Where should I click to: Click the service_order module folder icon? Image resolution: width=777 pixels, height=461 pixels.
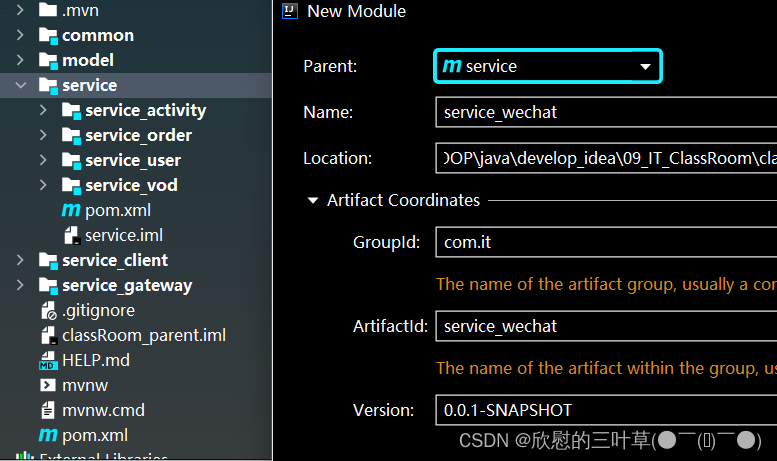click(71, 135)
